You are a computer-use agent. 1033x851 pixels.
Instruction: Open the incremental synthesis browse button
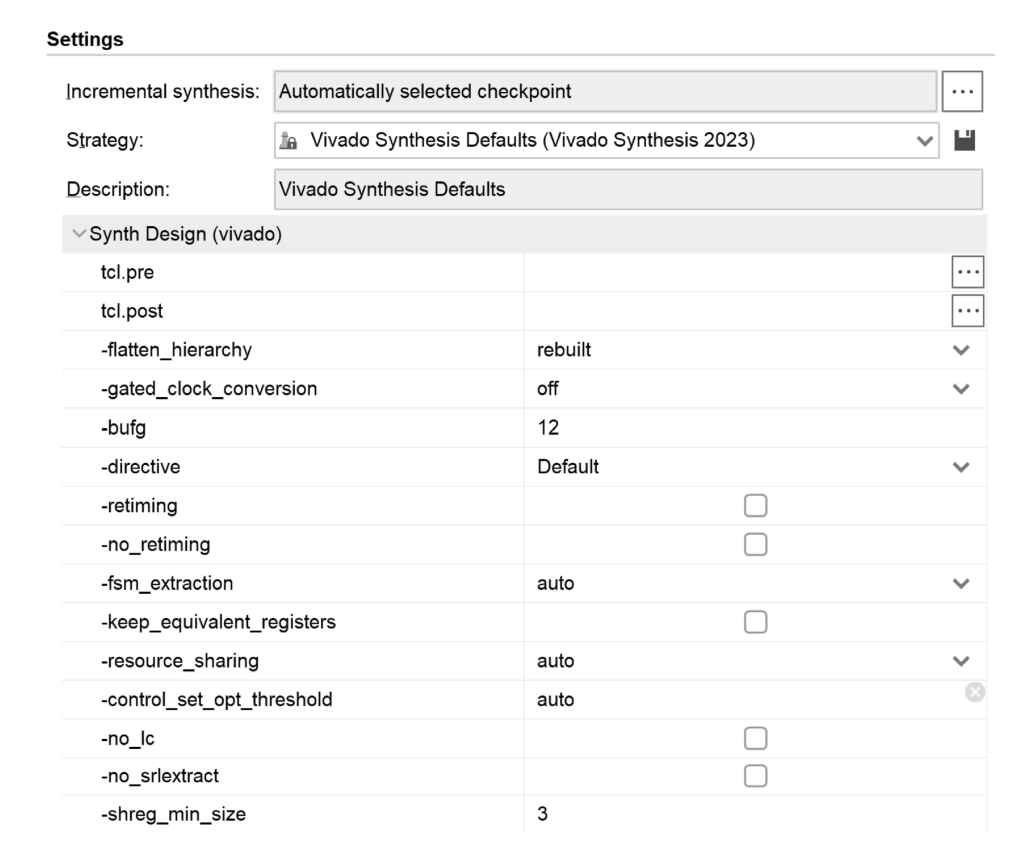point(962,91)
